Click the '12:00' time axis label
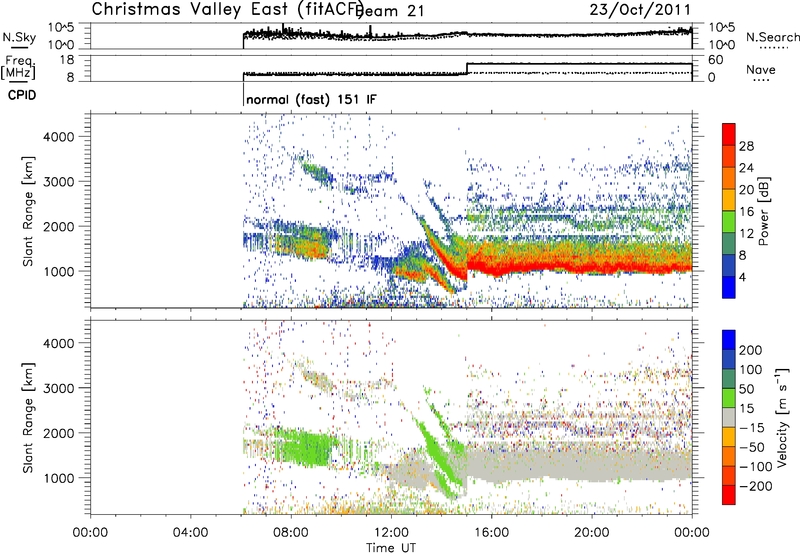Image resolution: width=800 pixels, height=554 pixels. point(391,533)
